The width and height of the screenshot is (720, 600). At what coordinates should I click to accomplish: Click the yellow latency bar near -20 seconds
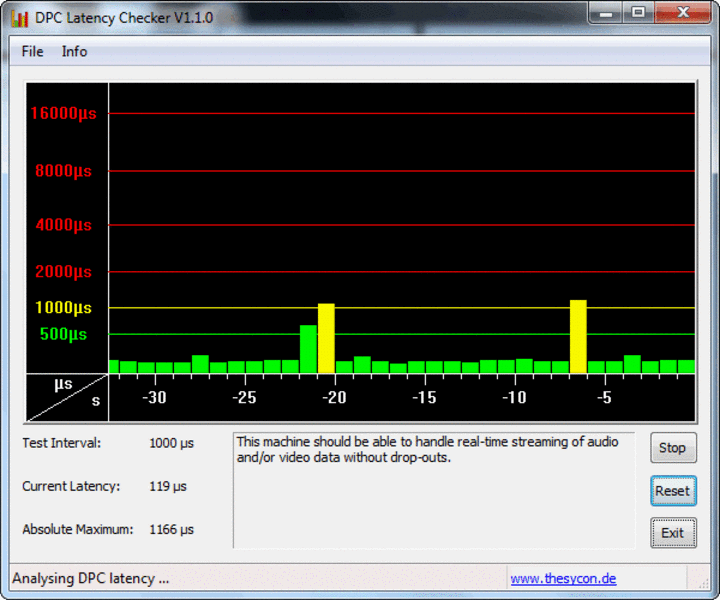326,338
